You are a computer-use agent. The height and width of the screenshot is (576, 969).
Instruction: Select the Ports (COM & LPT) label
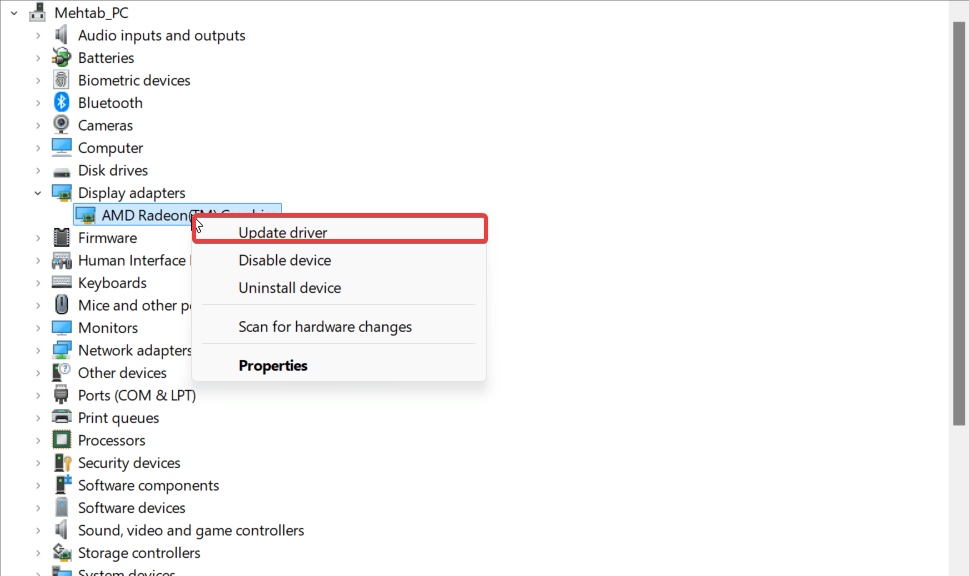point(137,395)
